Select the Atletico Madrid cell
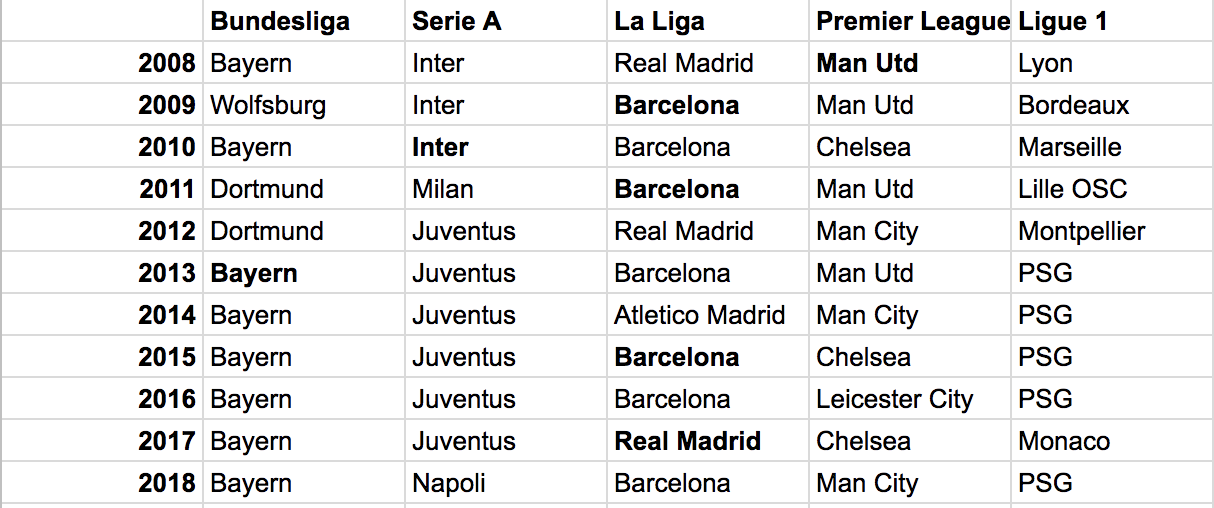 [x=708, y=315]
